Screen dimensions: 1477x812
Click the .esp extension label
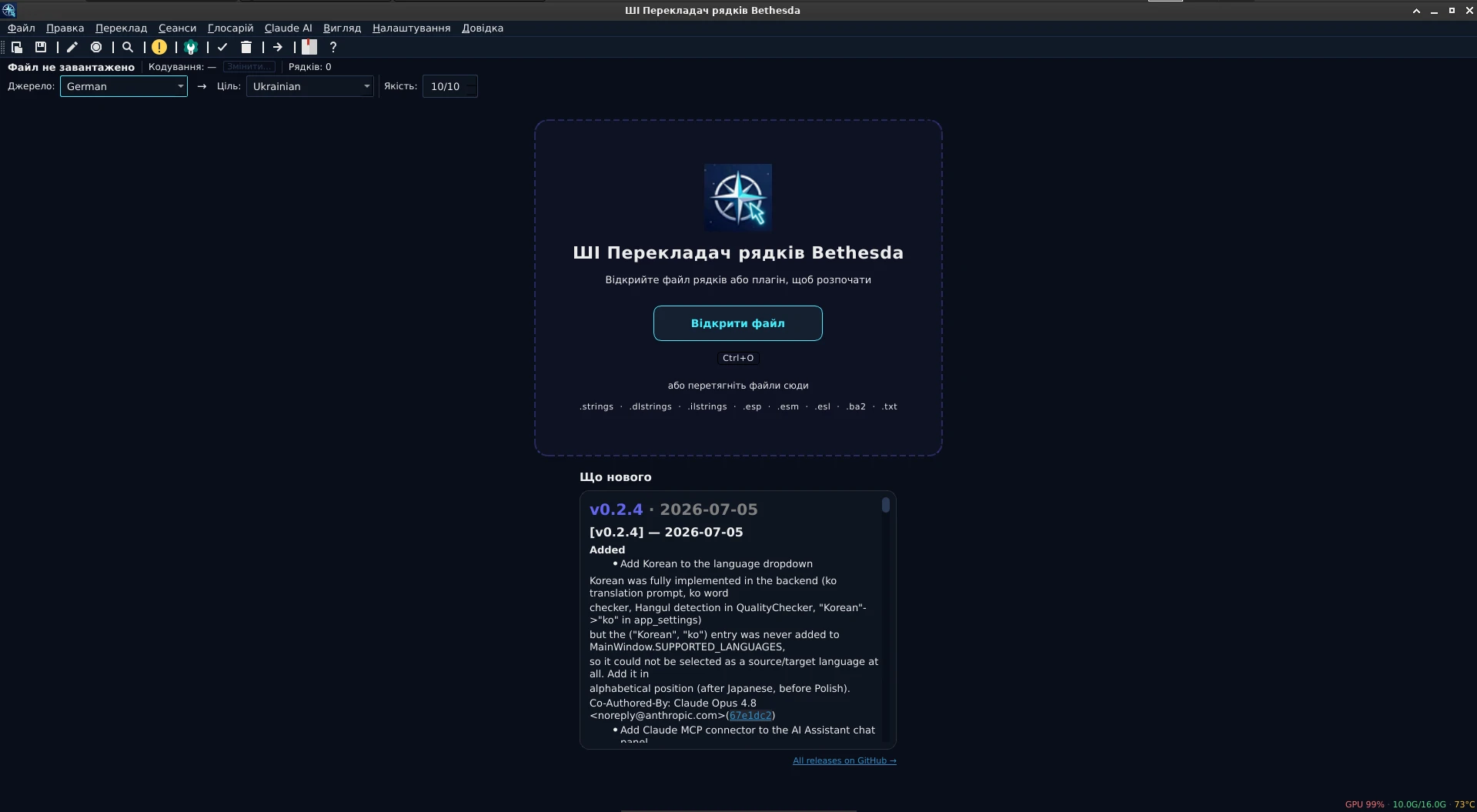click(x=752, y=406)
